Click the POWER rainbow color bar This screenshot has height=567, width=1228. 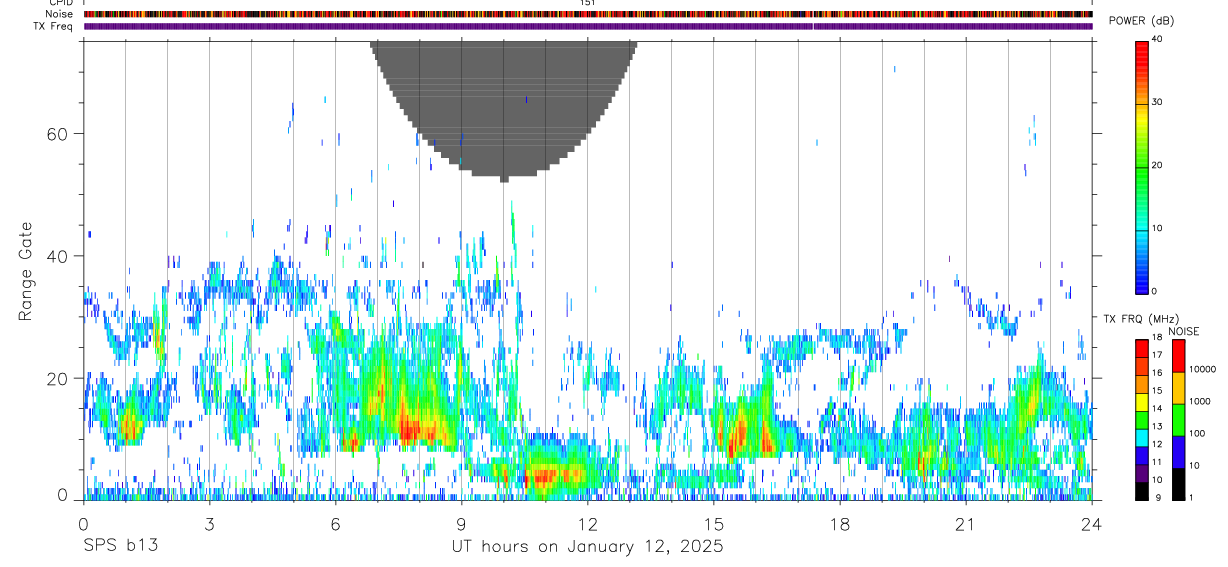coord(1142,166)
